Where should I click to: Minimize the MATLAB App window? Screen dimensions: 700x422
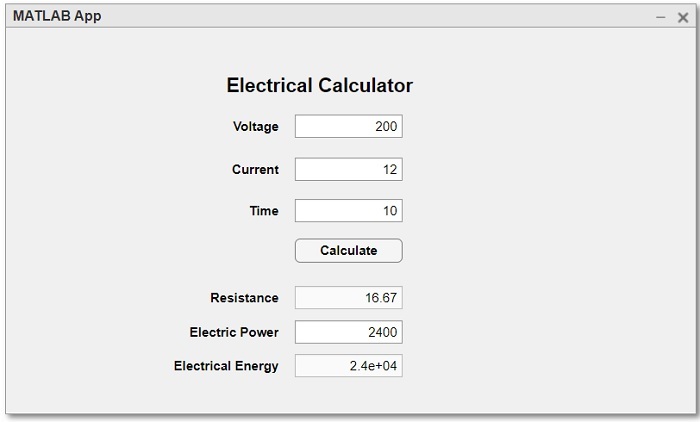click(x=660, y=17)
